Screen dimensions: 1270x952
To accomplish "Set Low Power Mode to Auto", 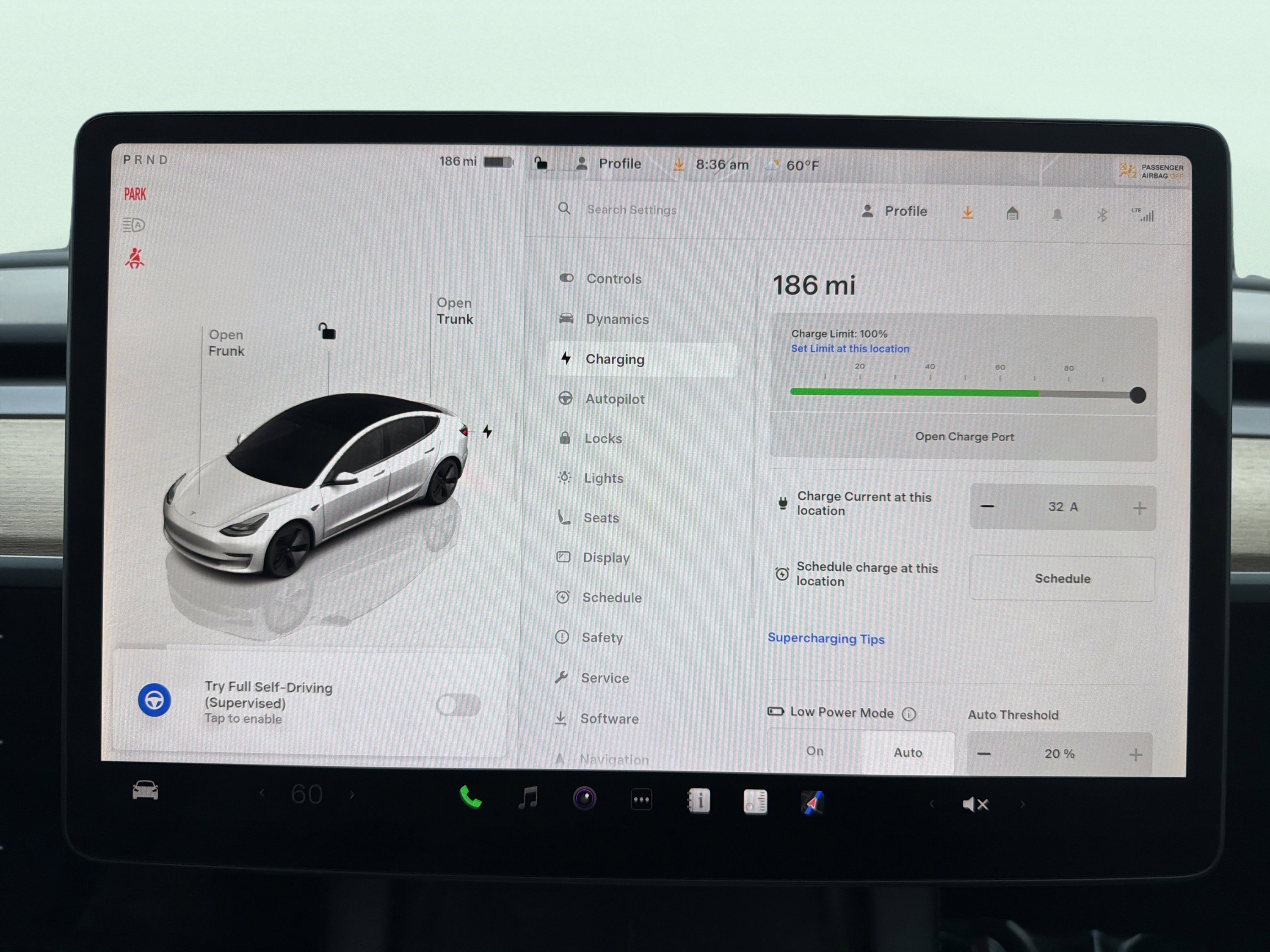I will click(x=908, y=752).
